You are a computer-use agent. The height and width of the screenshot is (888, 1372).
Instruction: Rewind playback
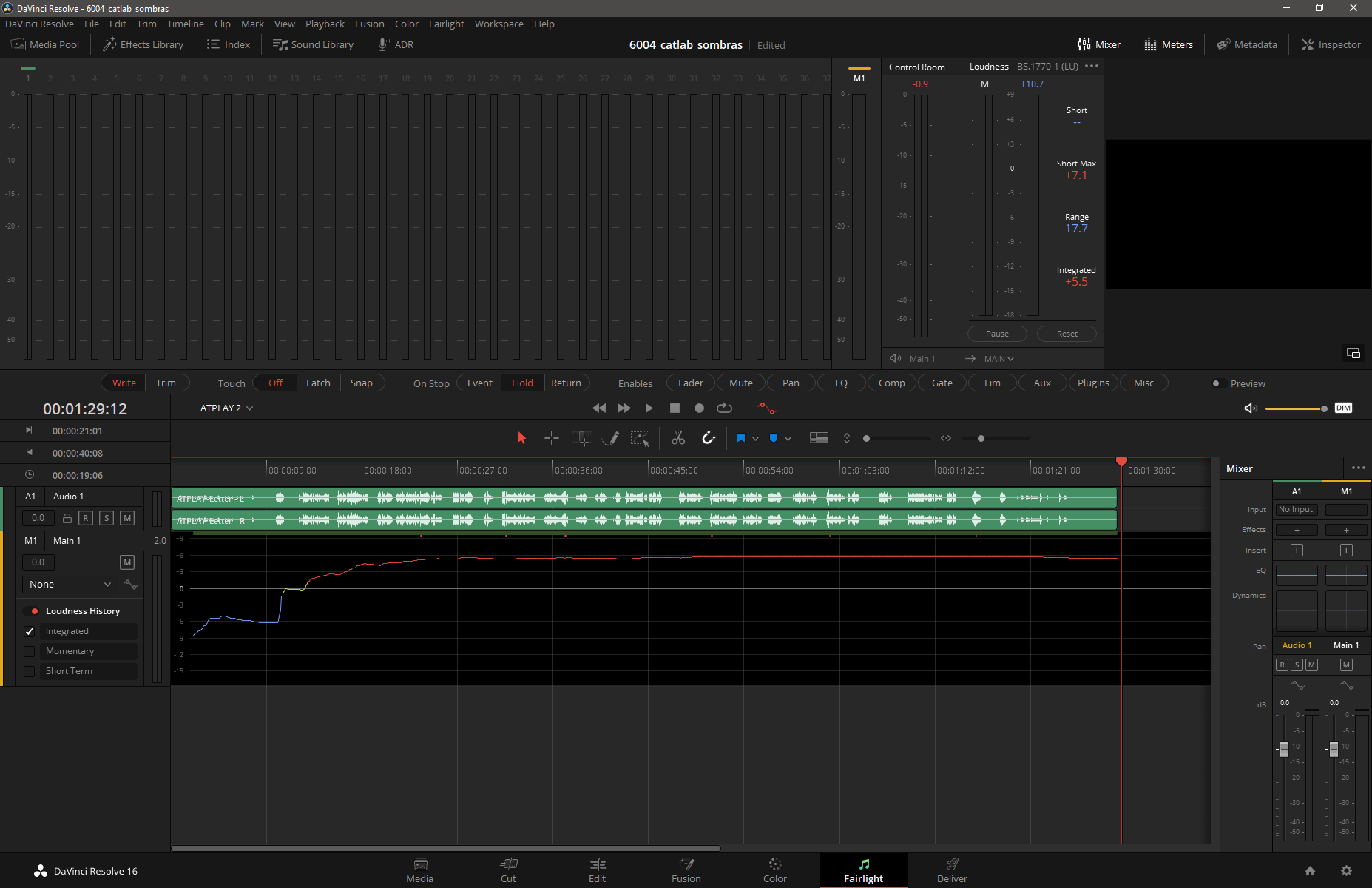599,408
